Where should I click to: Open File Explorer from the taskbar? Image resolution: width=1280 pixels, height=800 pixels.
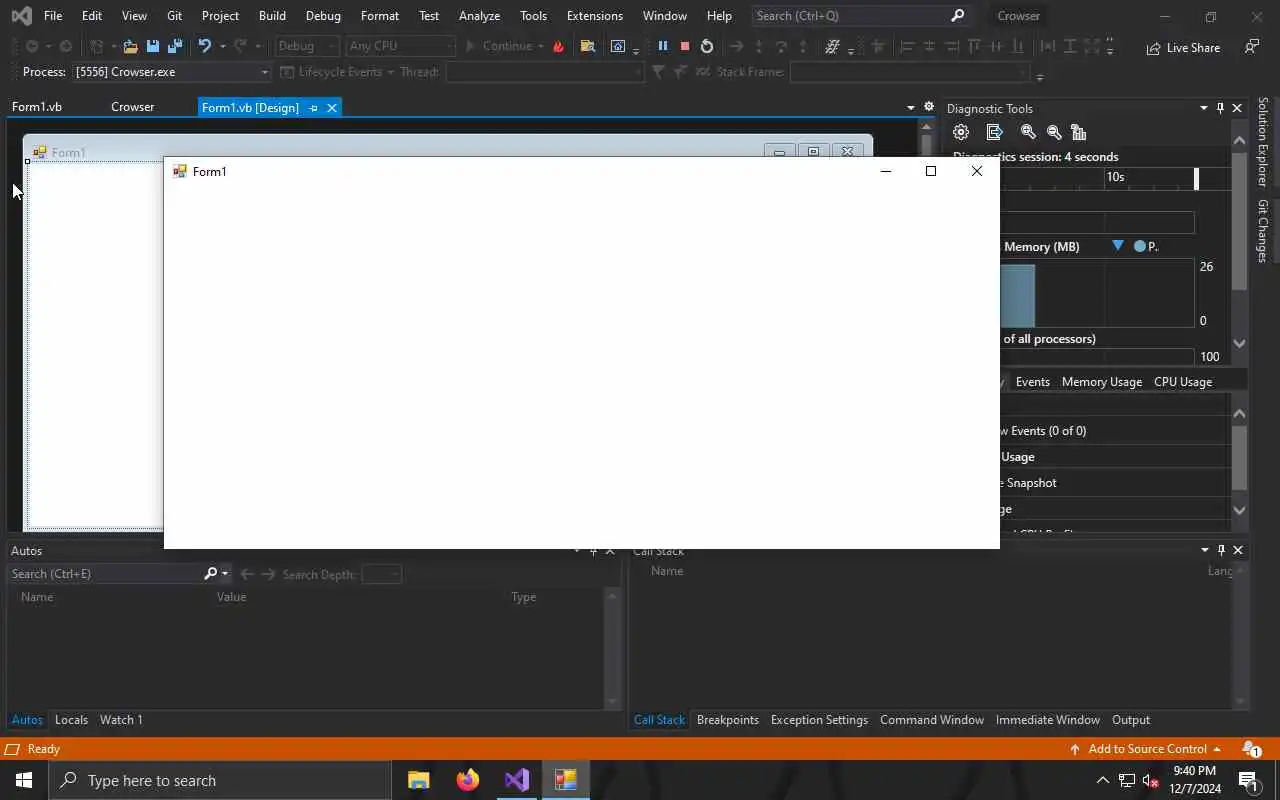click(418, 780)
